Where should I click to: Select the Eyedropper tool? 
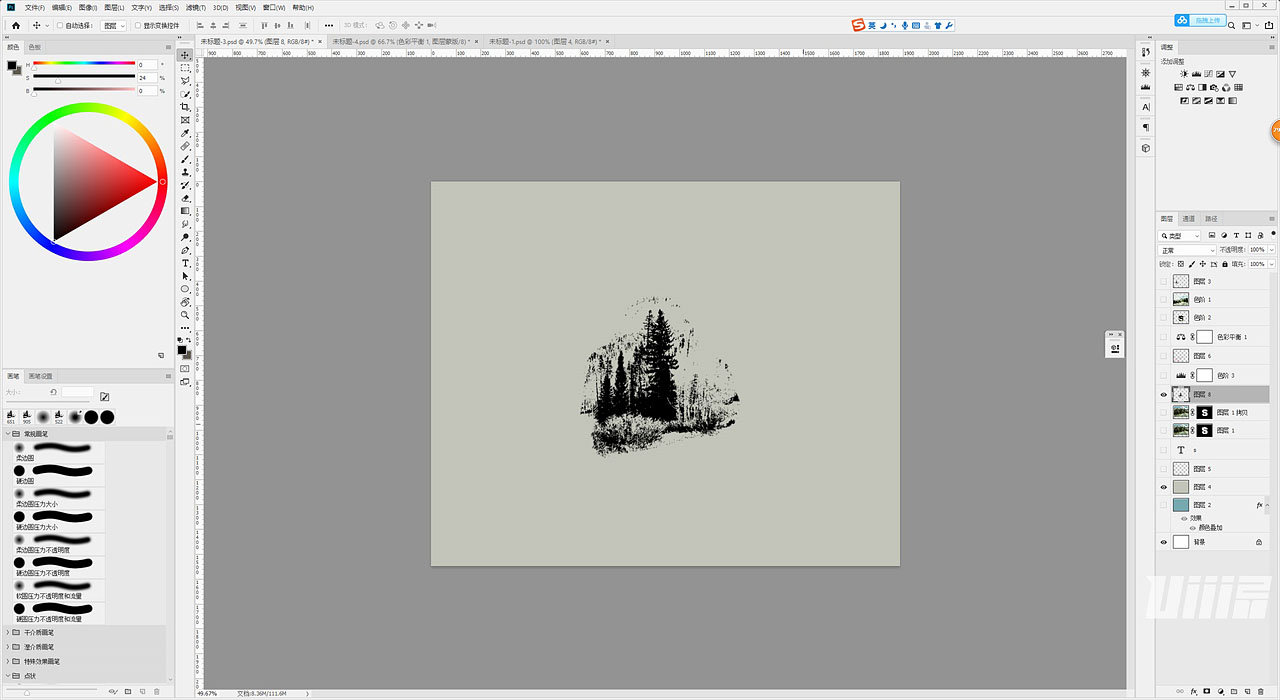click(x=185, y=133)
